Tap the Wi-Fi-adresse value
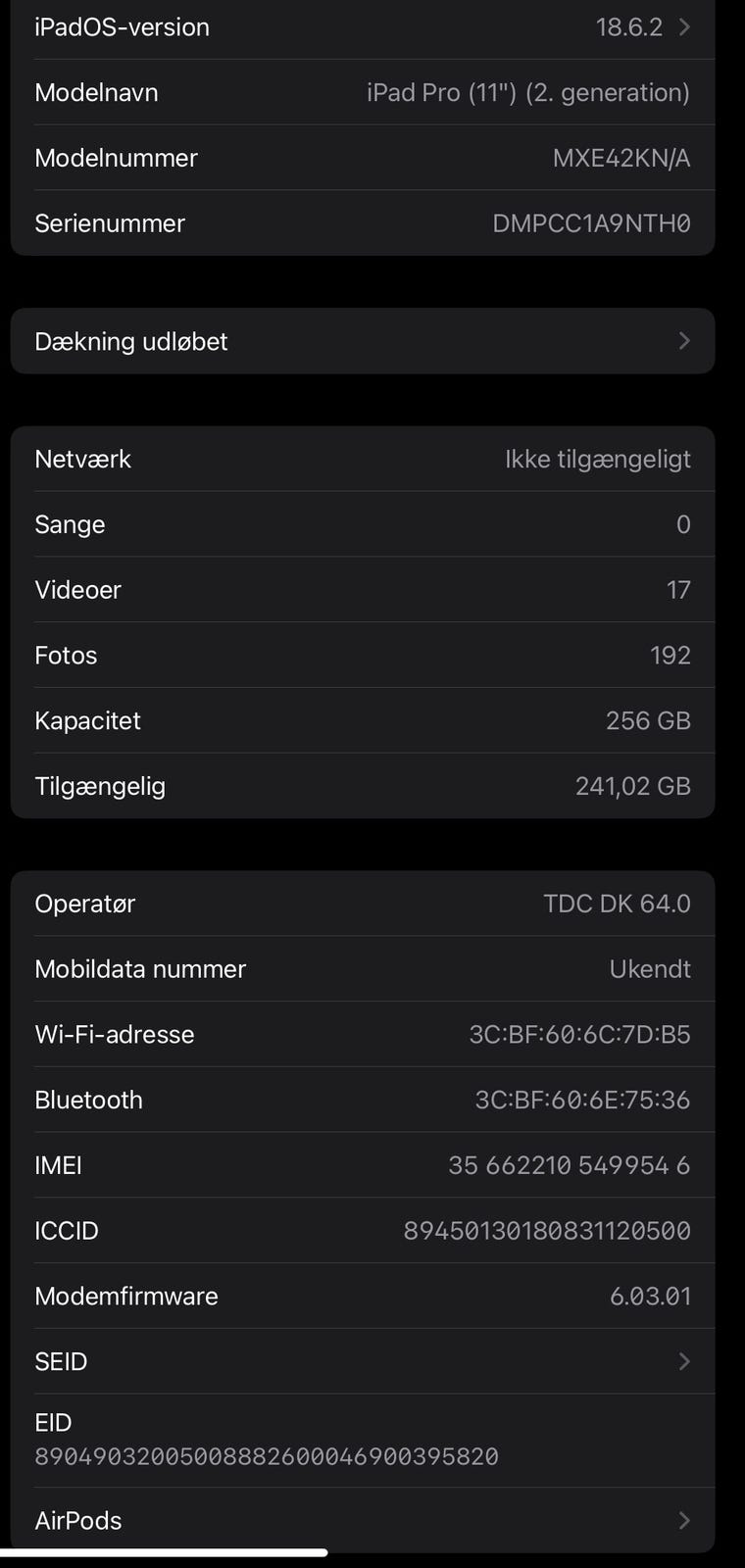This screenshot has width=745, height=1568. (579, 1034)
